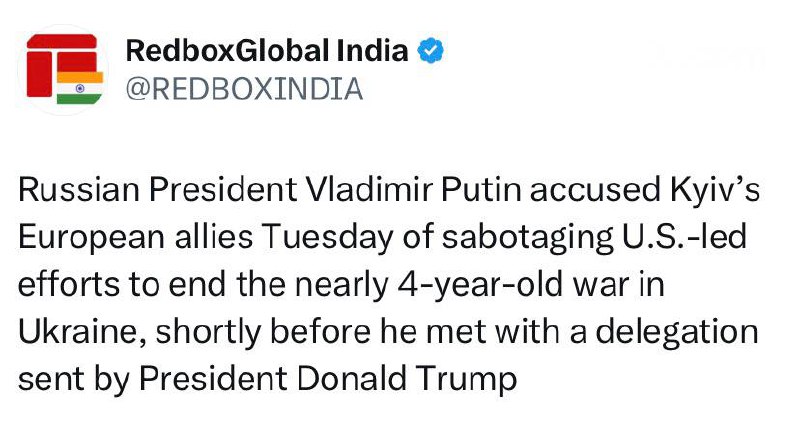Open the RedboxGlobal India display name
This screenshot has height=425, width=800.
(267, 51)
